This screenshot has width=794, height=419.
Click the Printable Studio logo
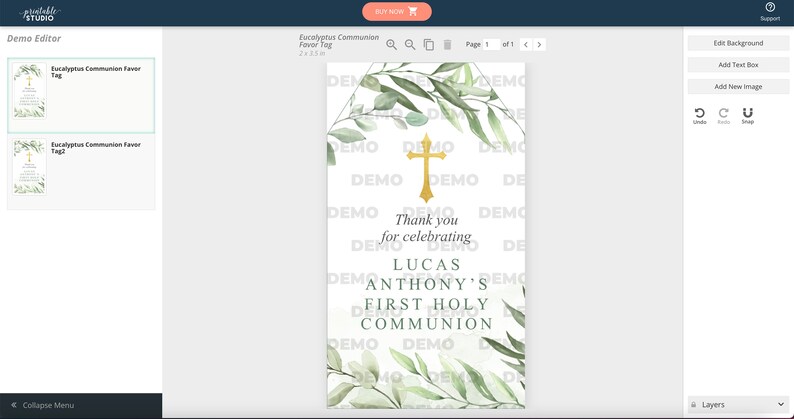(x=39, y=13)
